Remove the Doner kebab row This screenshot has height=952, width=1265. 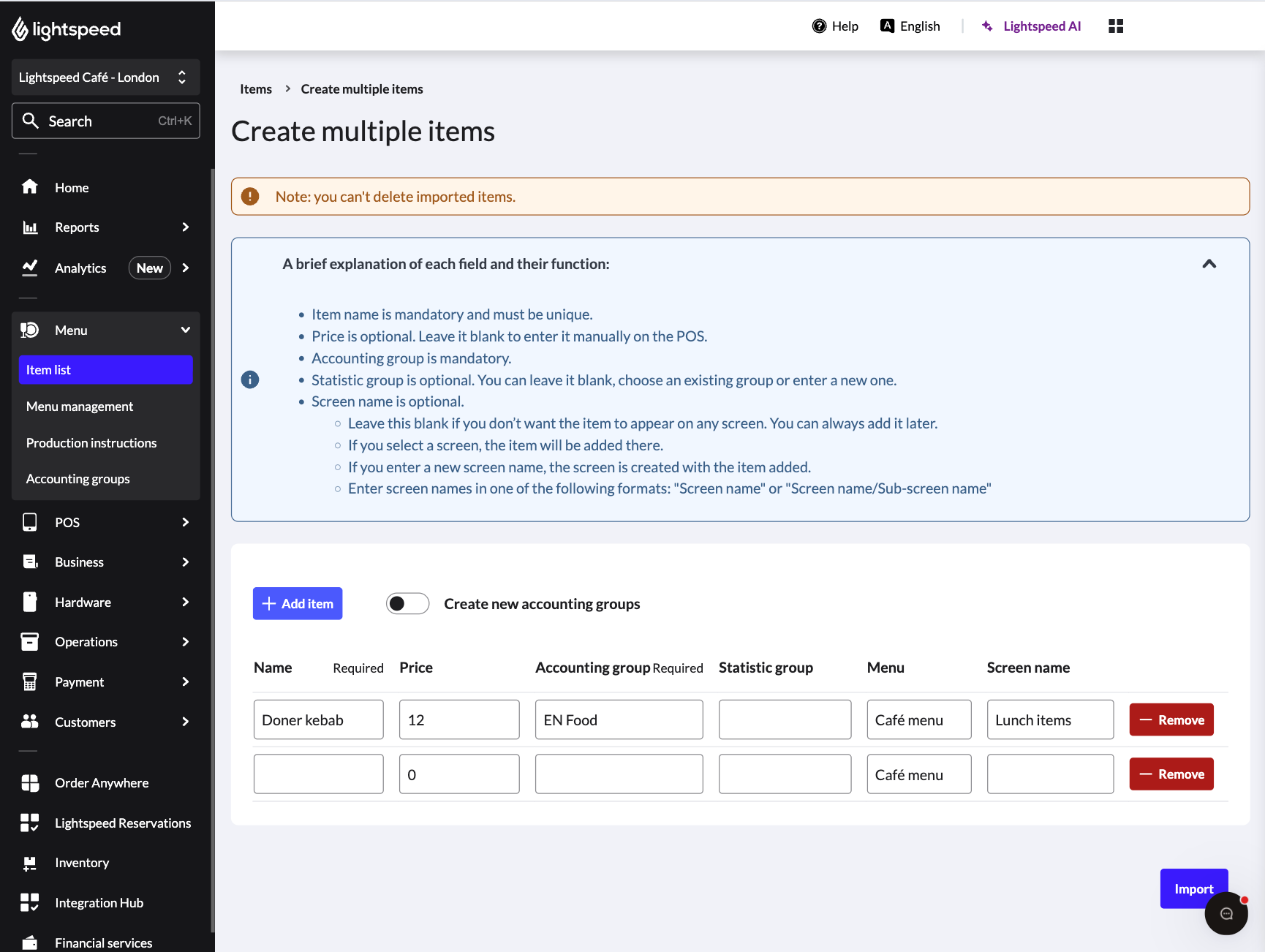point(1171,719)
